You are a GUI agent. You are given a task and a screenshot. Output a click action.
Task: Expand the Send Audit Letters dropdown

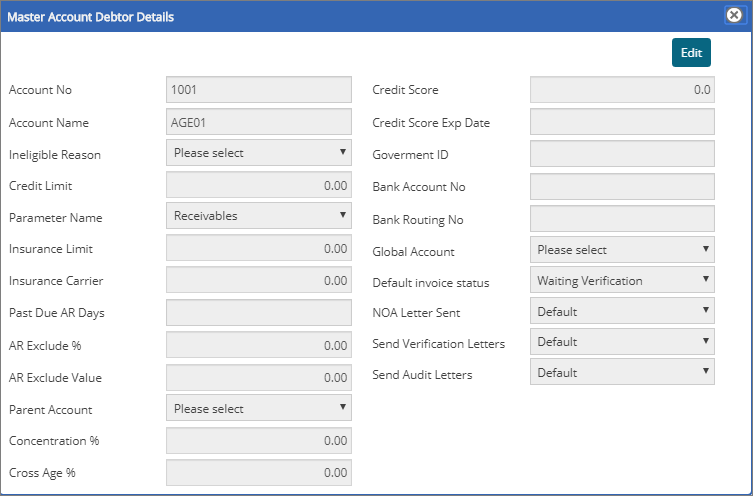pos(622,373)
